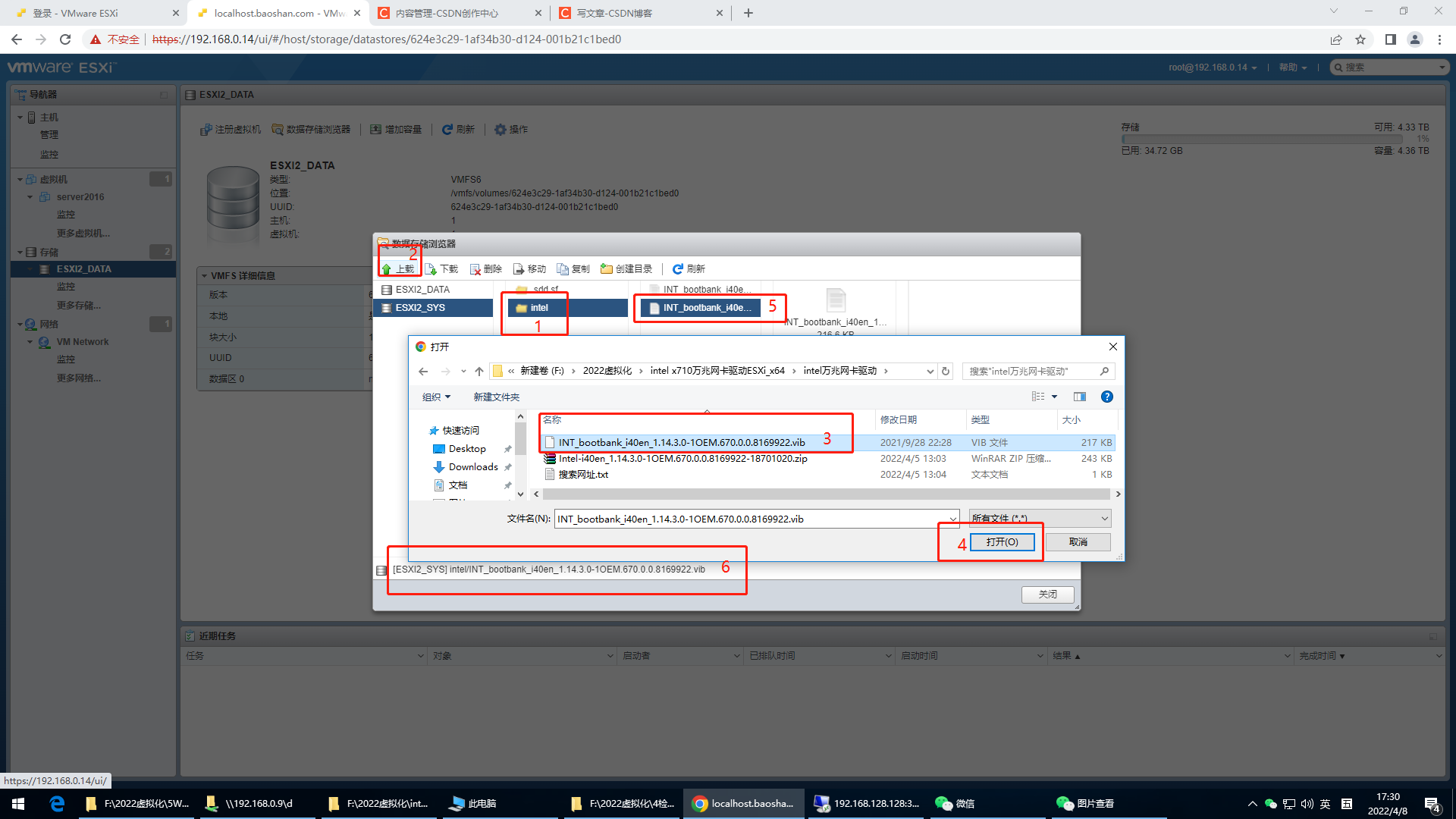Open the file type filter dropdown
The image size is (1456, 819).
coord(1040,519)
